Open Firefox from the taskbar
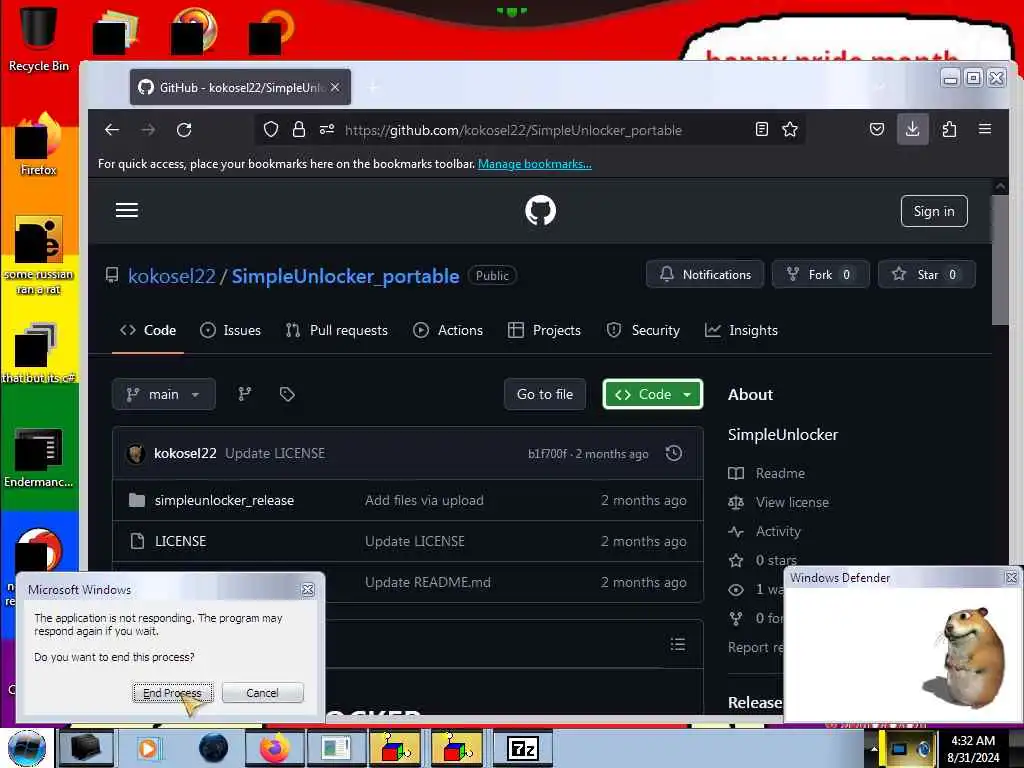 (x=276, y=748)
